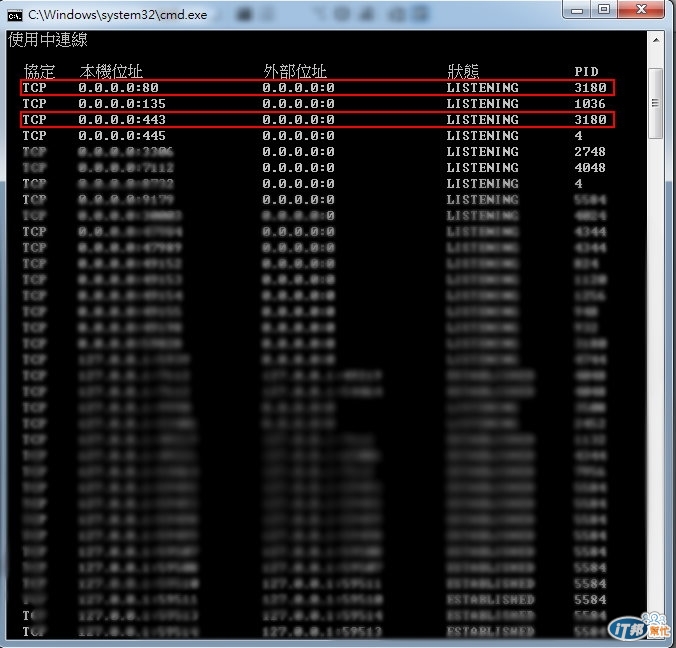The height and width of the screenshot is (648, 676).
Task: Click the heading 使用中連線
Action: [48, 40]
